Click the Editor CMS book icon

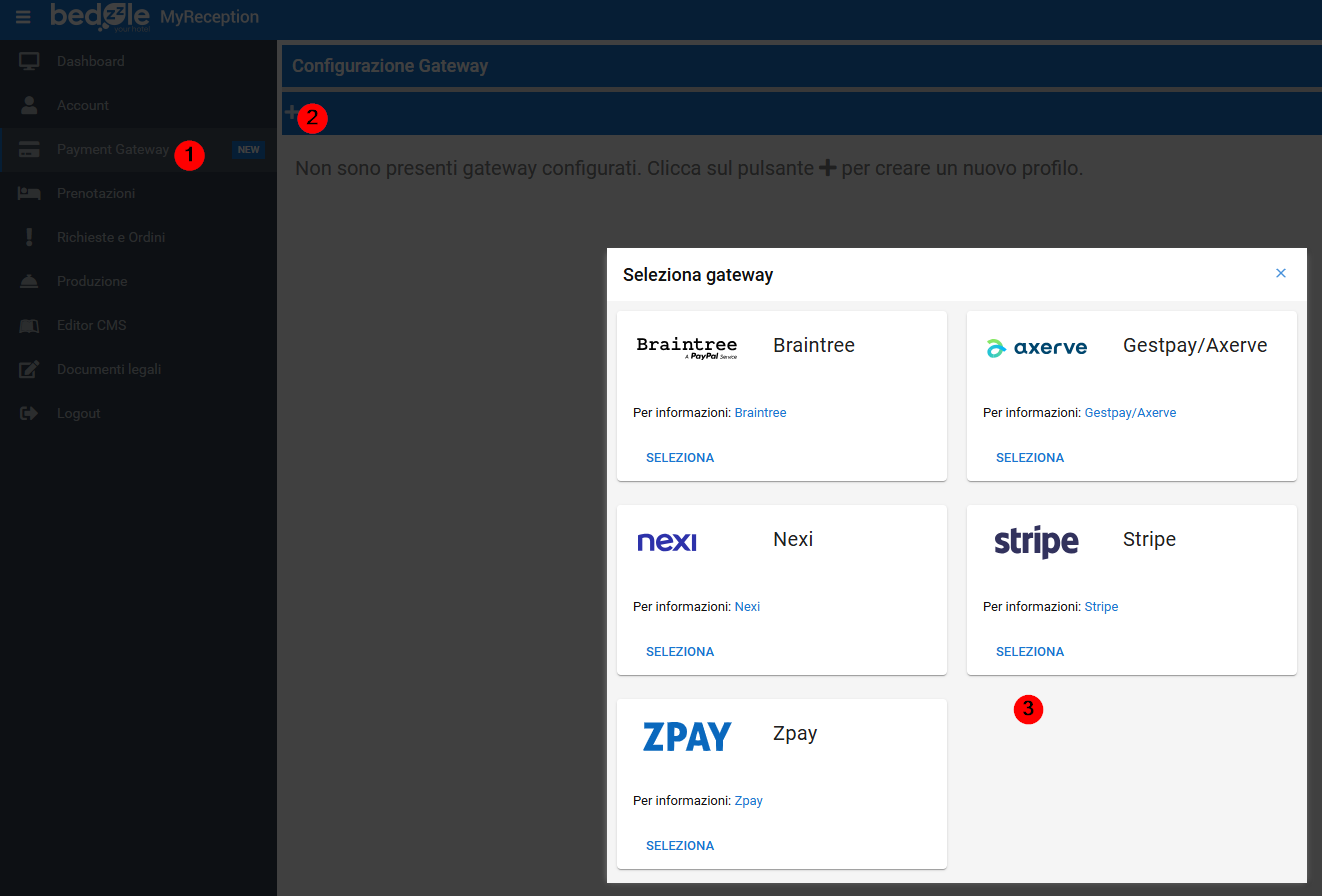29,326
